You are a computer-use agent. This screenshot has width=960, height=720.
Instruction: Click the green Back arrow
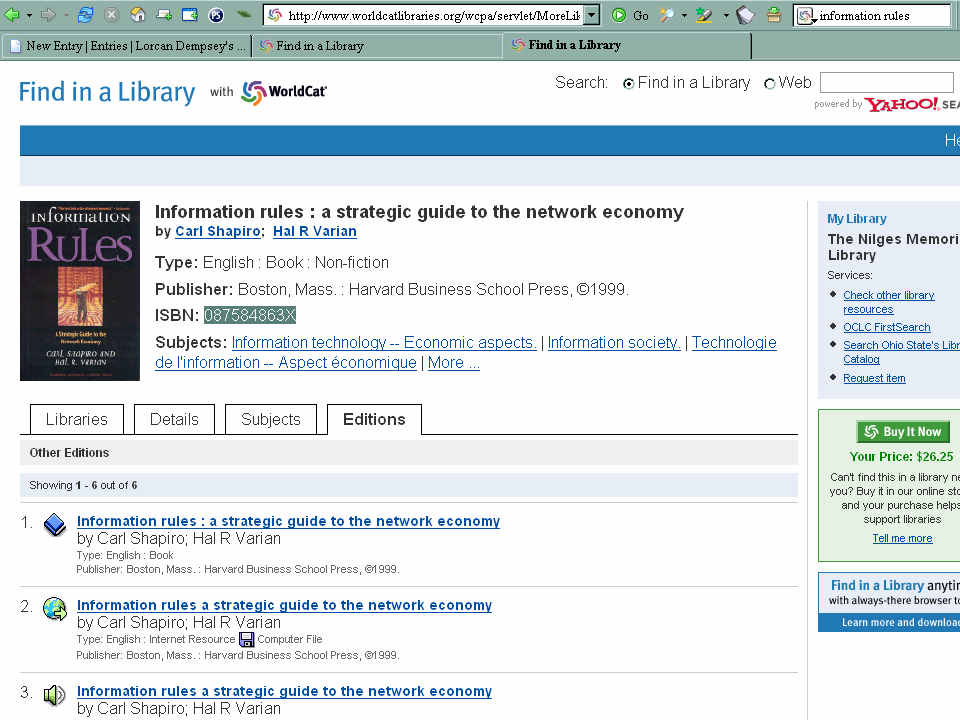point(12,15)
